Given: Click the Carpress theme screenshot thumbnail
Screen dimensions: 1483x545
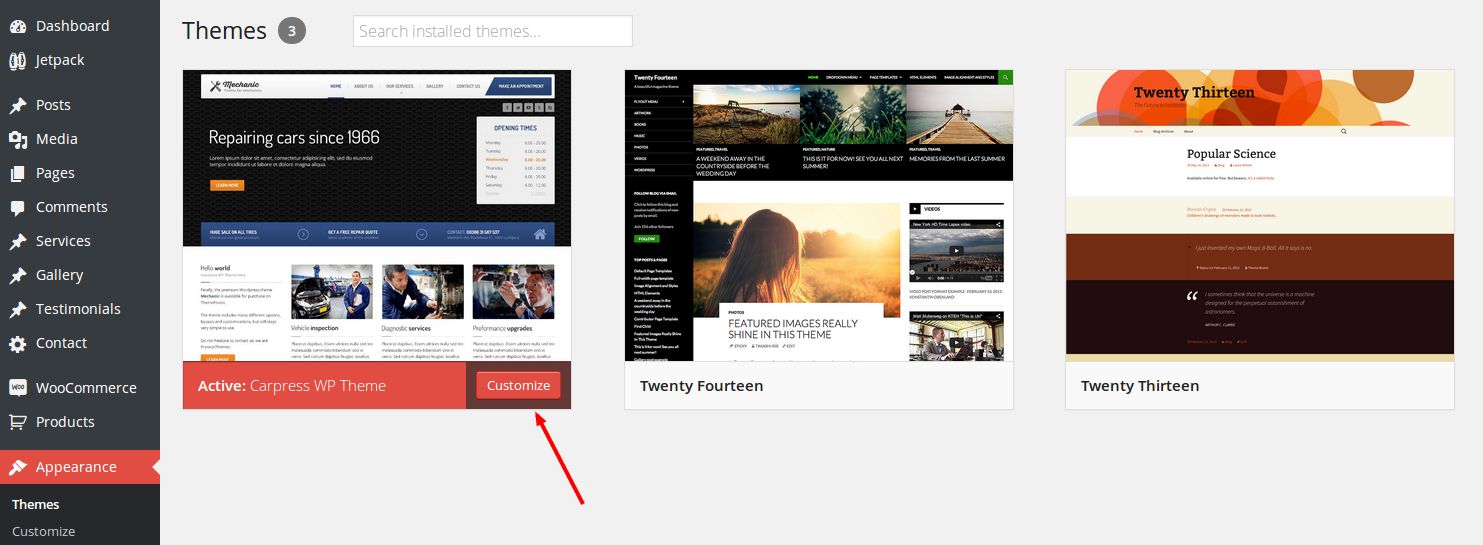Looking at the screenshot, I should pyautogui.click(x=377, y=215).
